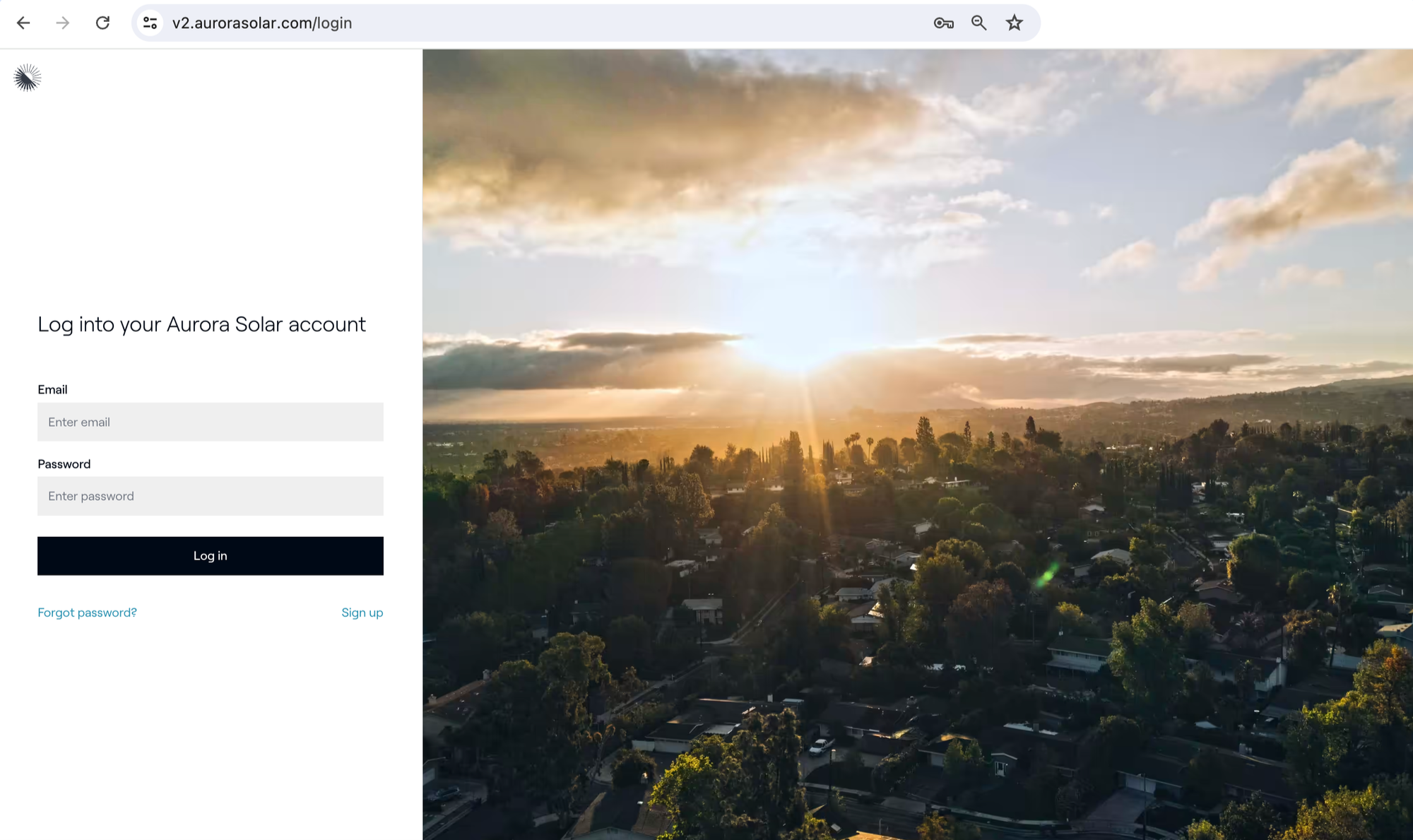
Task: Open the saved passwords key icon
Action: pyautogui.click(x=943, y=23)
